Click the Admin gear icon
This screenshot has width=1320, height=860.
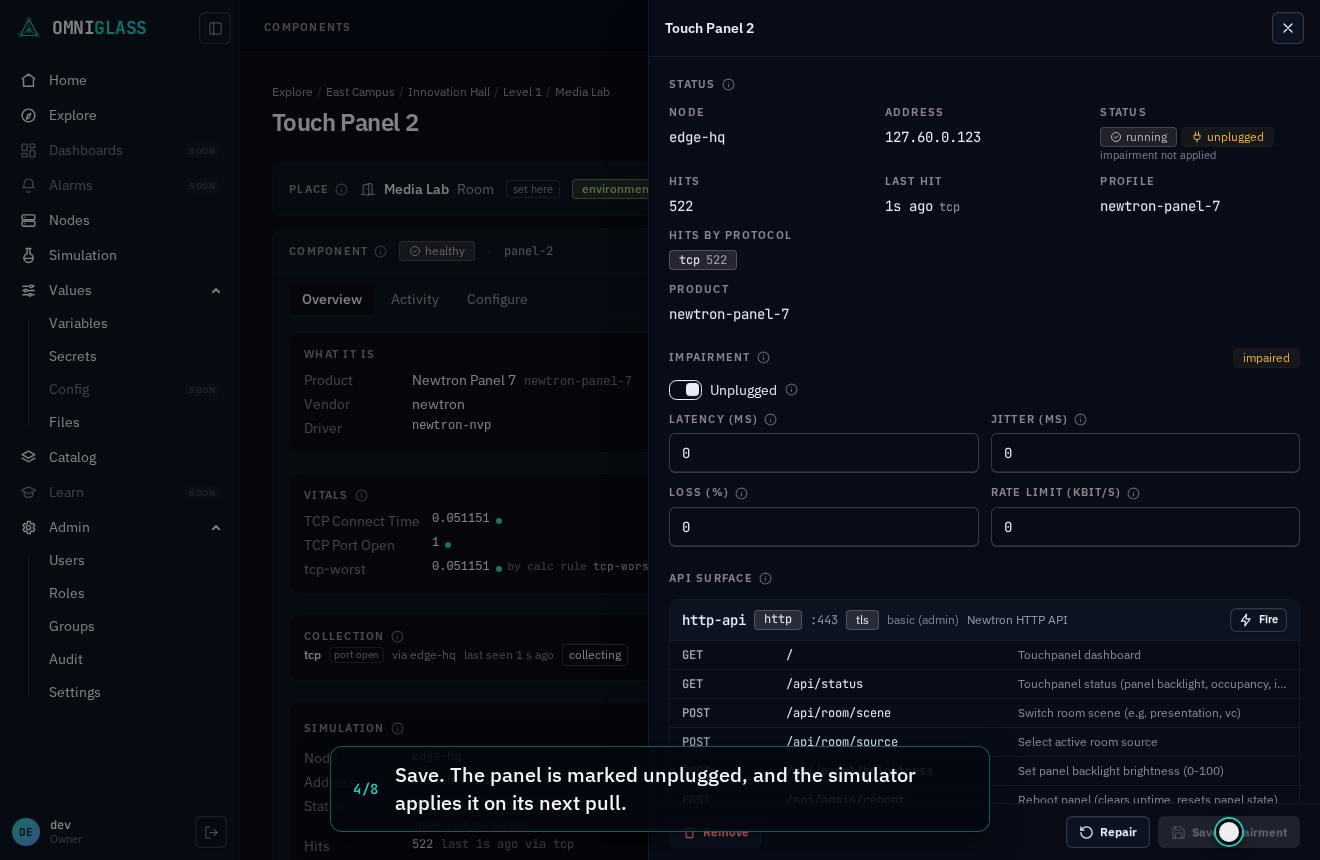pyautogui.click(x=29, y=527)
